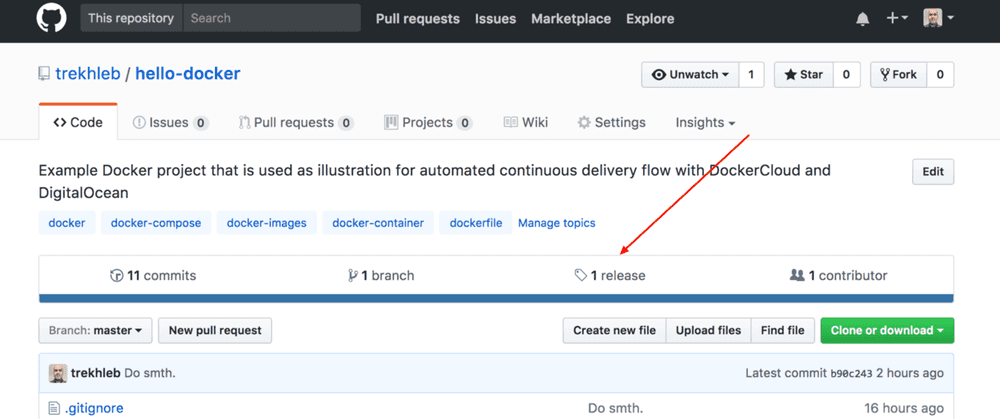
Task: Fork the hello-docker repository
Action: coord(899,75)
